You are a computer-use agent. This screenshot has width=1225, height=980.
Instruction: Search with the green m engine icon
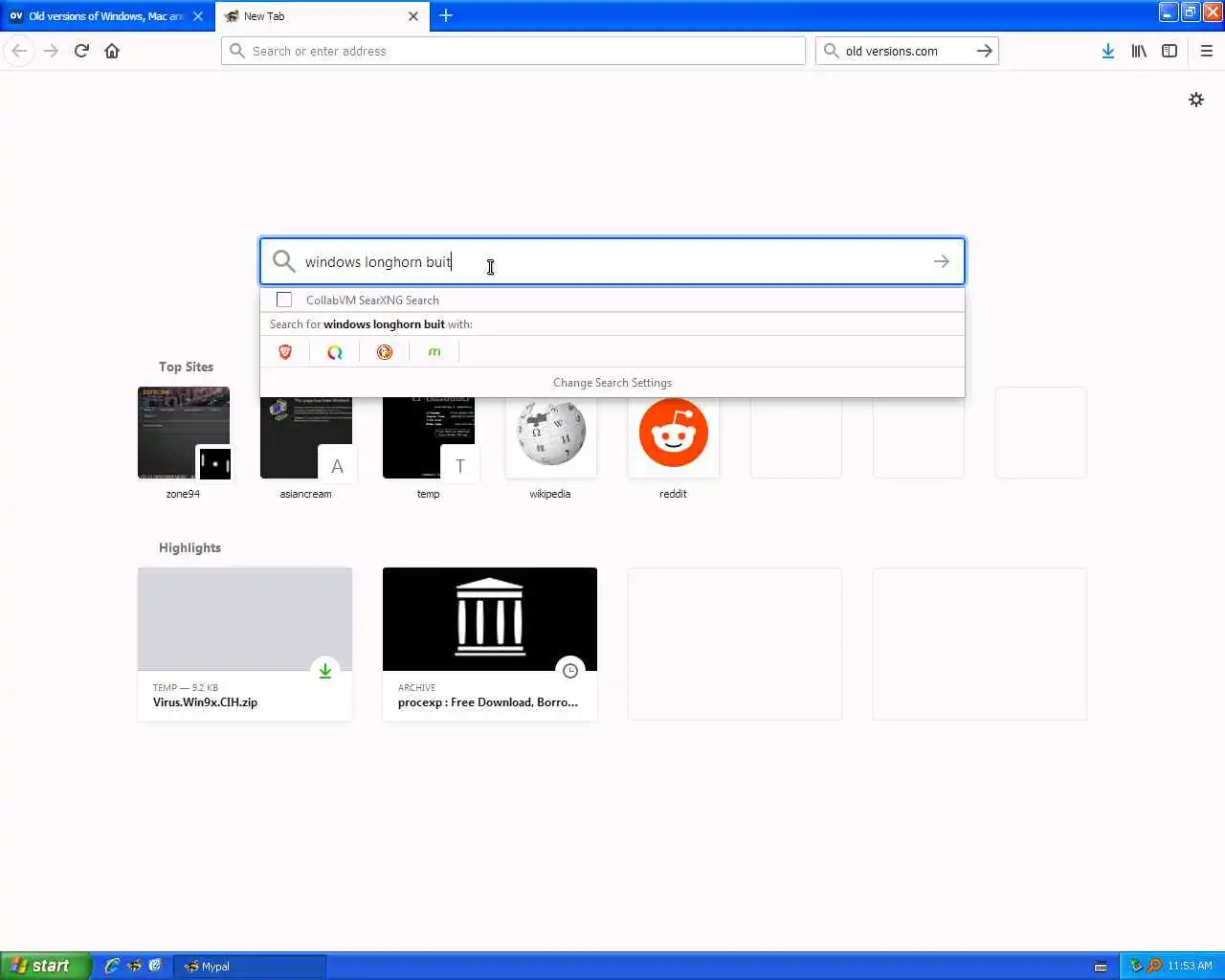click(x=434, y=352)
